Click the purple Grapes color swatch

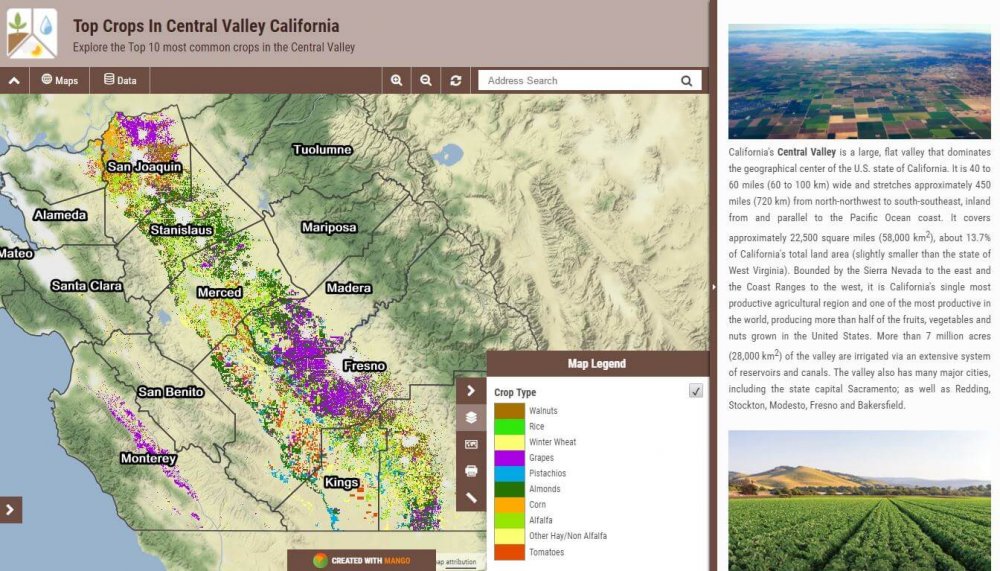(509, 457)
